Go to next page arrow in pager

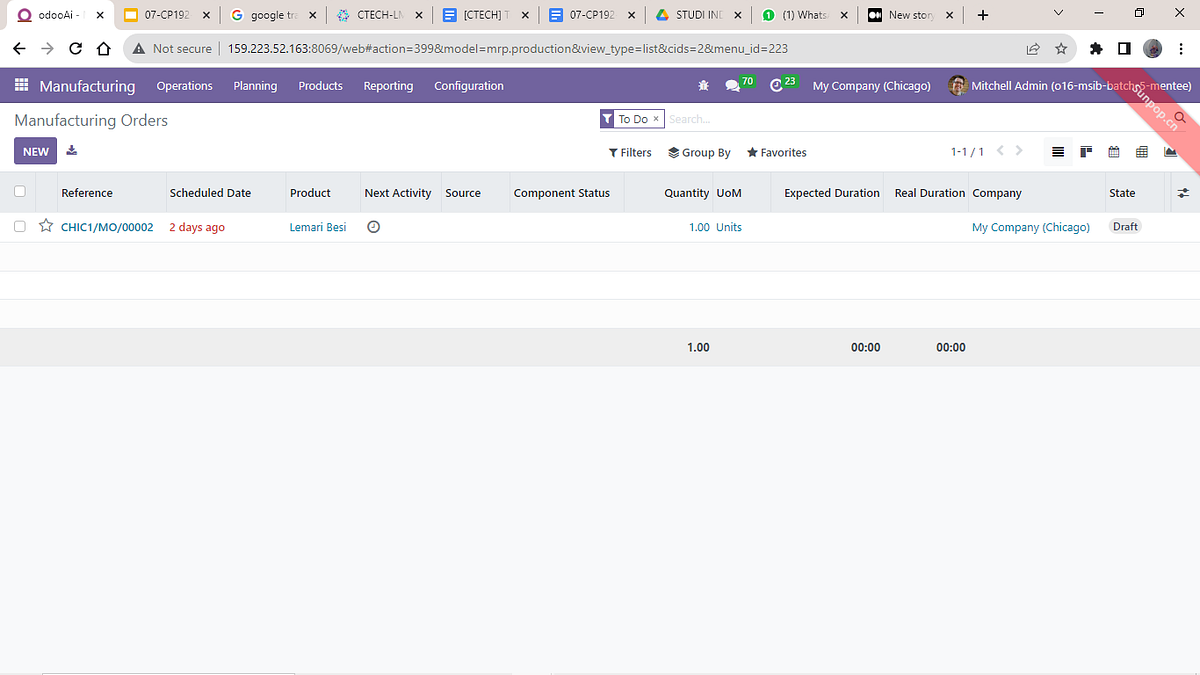tap(1019, 151)
